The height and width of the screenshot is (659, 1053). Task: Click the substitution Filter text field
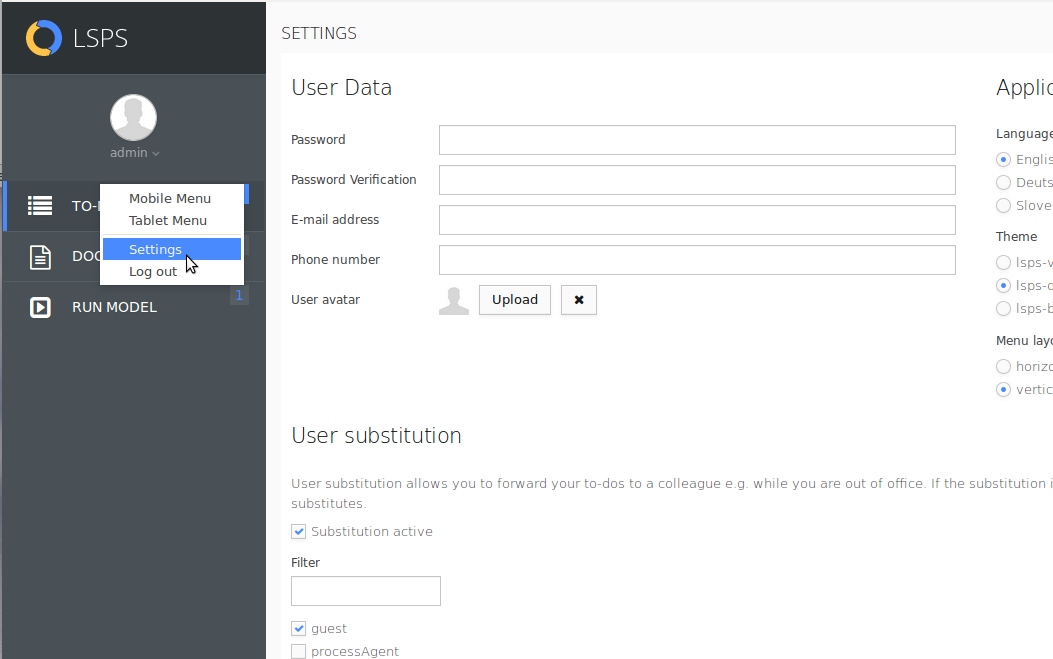point(366,591)
